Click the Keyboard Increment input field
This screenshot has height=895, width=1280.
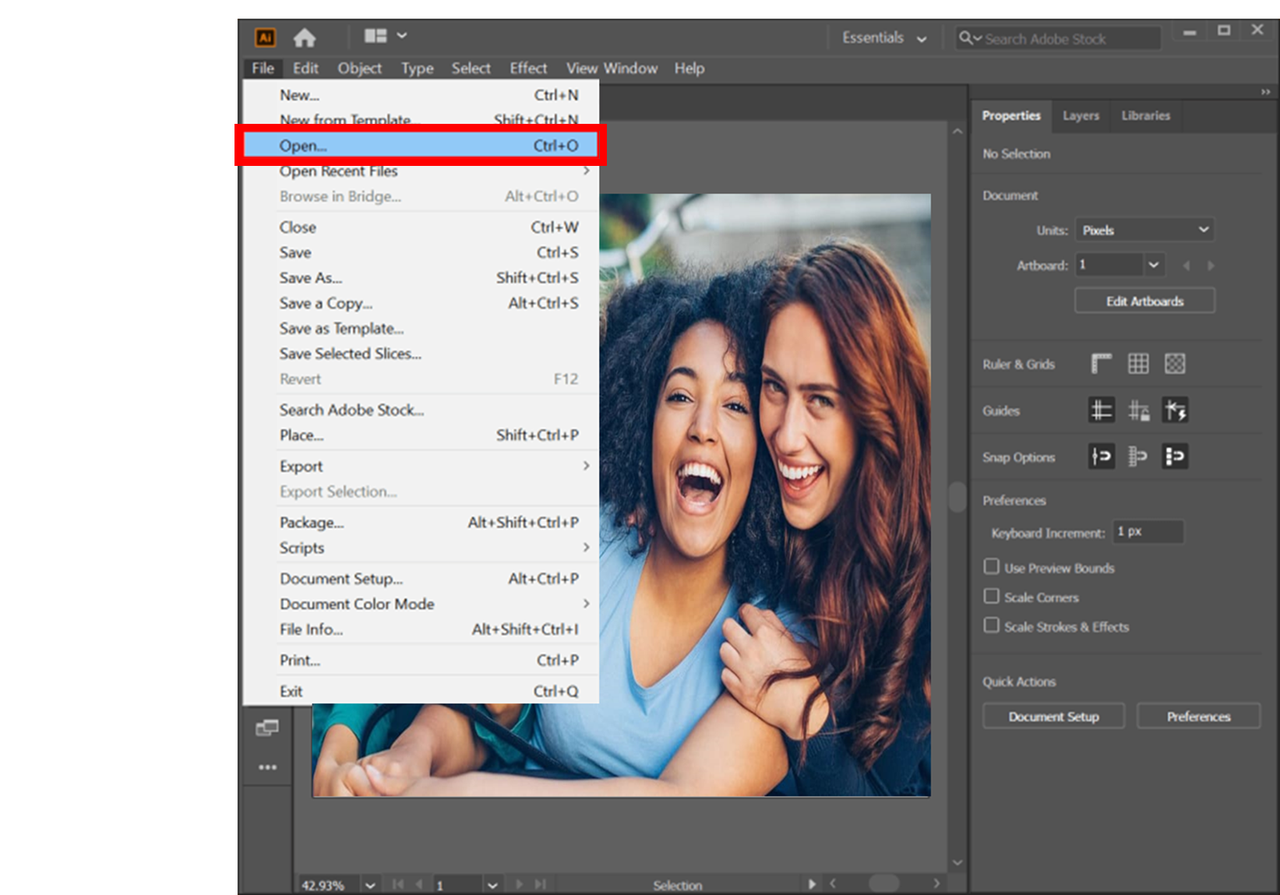[1147, 532]
